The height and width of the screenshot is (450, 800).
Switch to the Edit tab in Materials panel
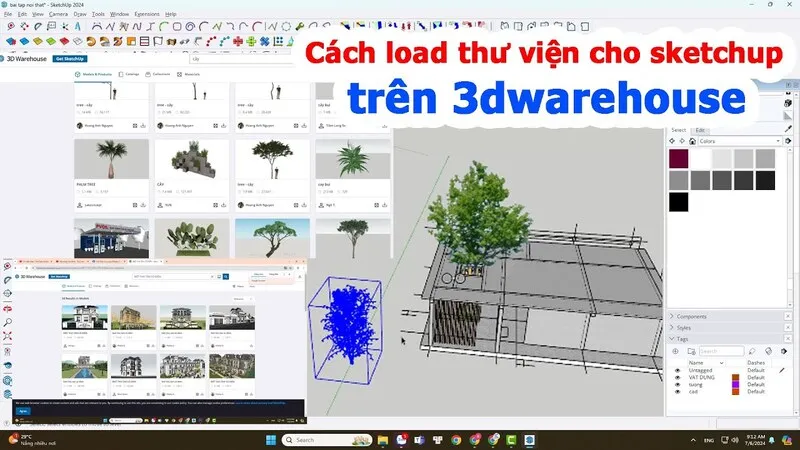[700, 130]
